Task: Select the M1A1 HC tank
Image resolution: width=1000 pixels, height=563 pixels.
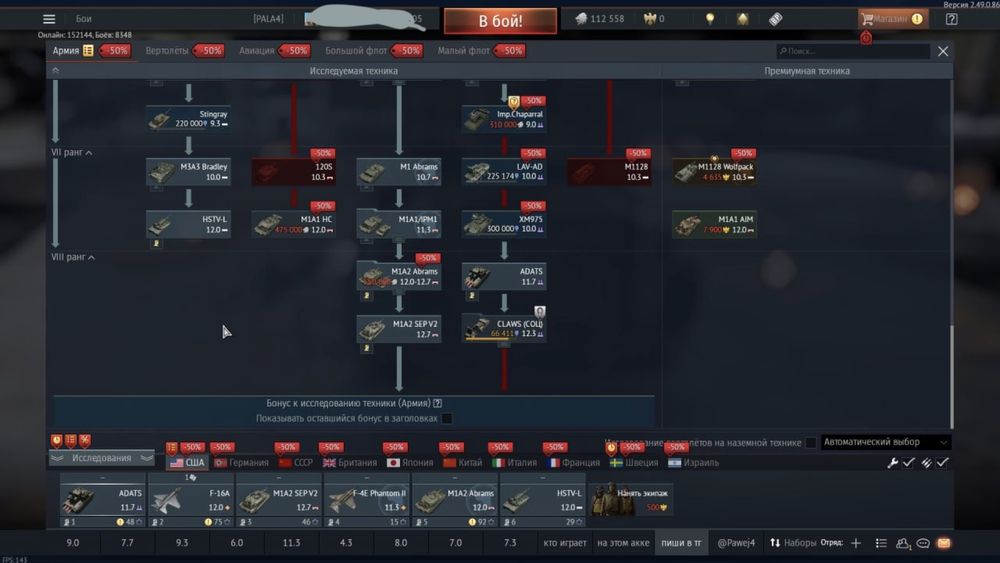Action: click(293, 224)
